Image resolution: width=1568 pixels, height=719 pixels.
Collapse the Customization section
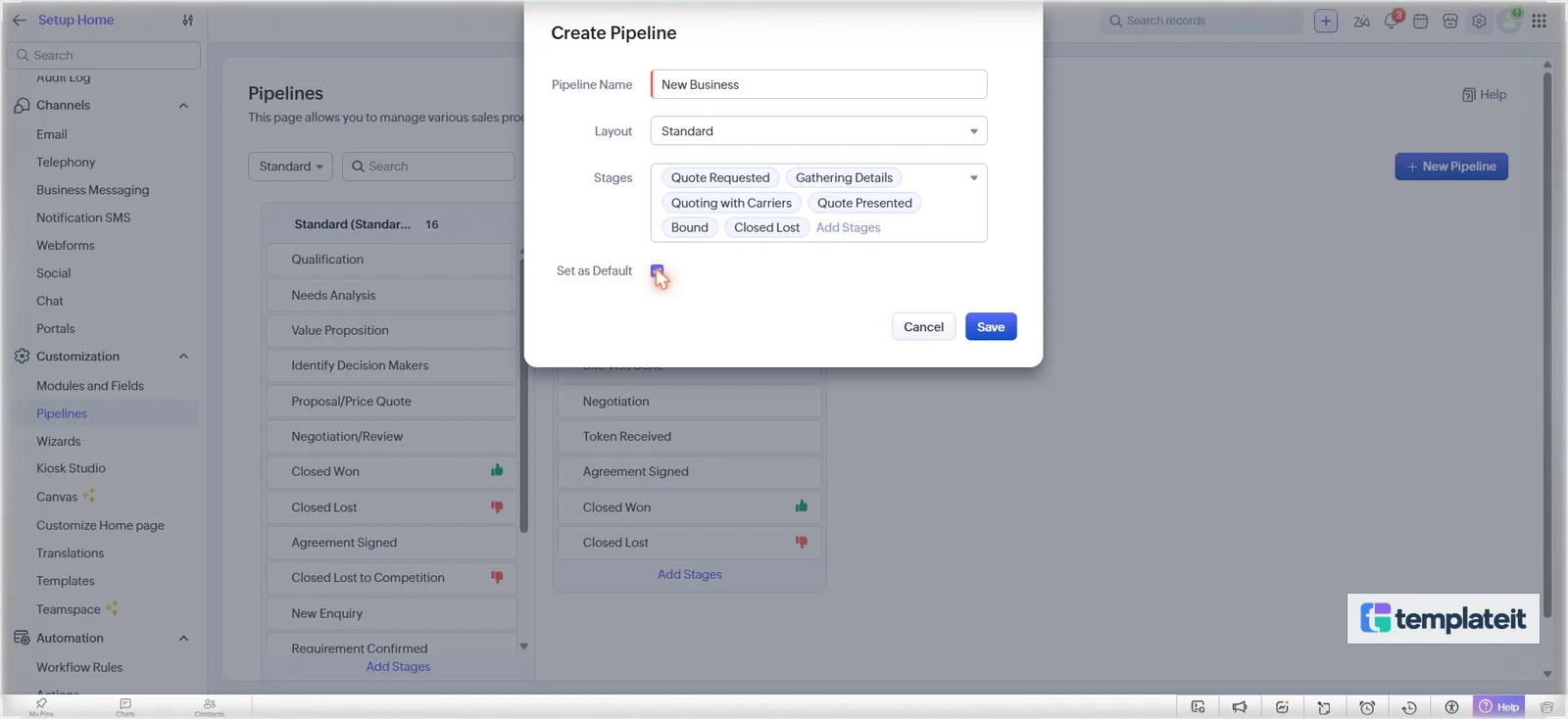183,357
